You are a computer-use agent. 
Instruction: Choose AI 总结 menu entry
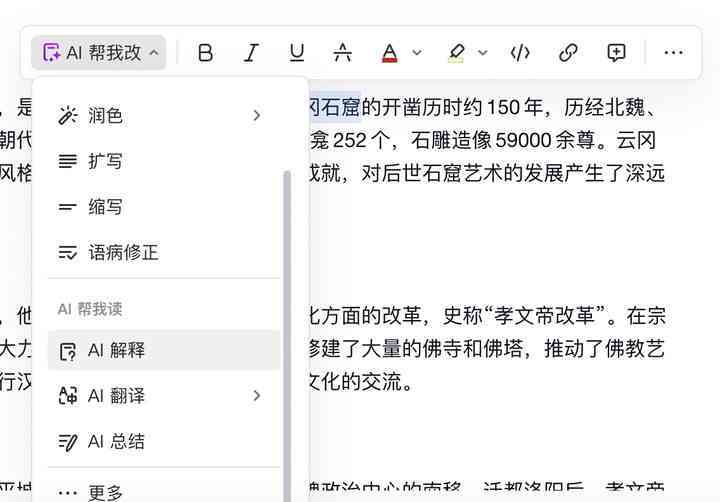click(x=164, y=442)
